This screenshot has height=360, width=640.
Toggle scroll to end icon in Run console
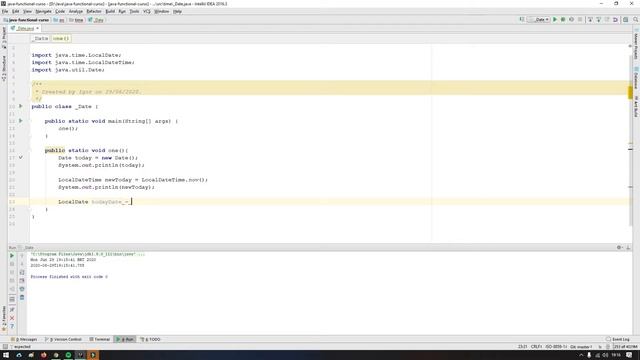tap(22, 281)
